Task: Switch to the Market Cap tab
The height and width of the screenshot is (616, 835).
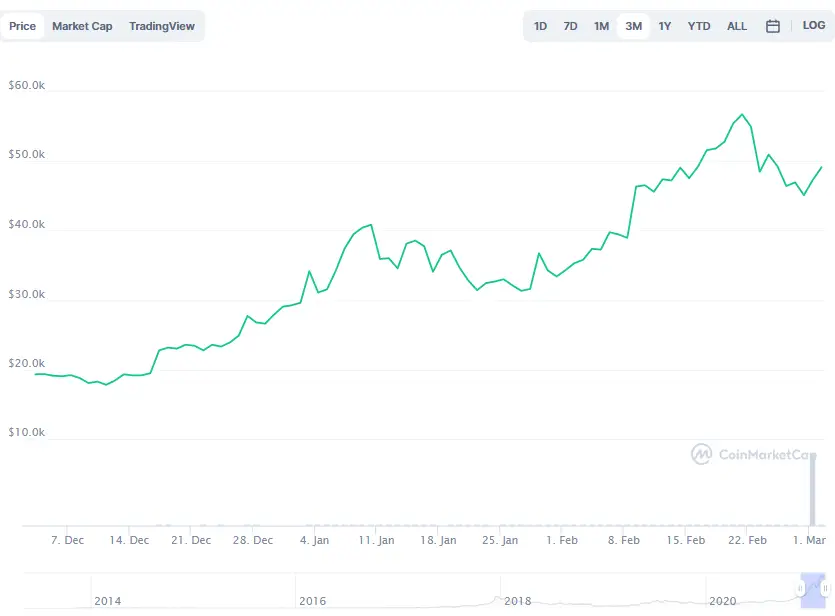Action: (82, 26)
